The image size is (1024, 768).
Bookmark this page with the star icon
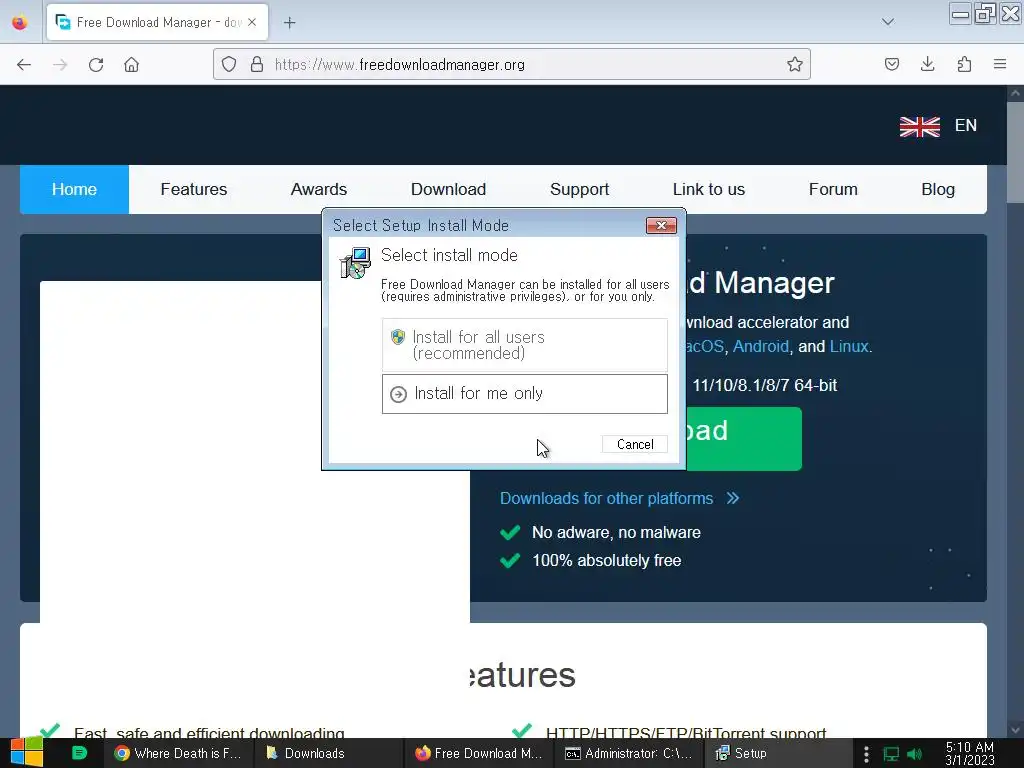(795, 65)
